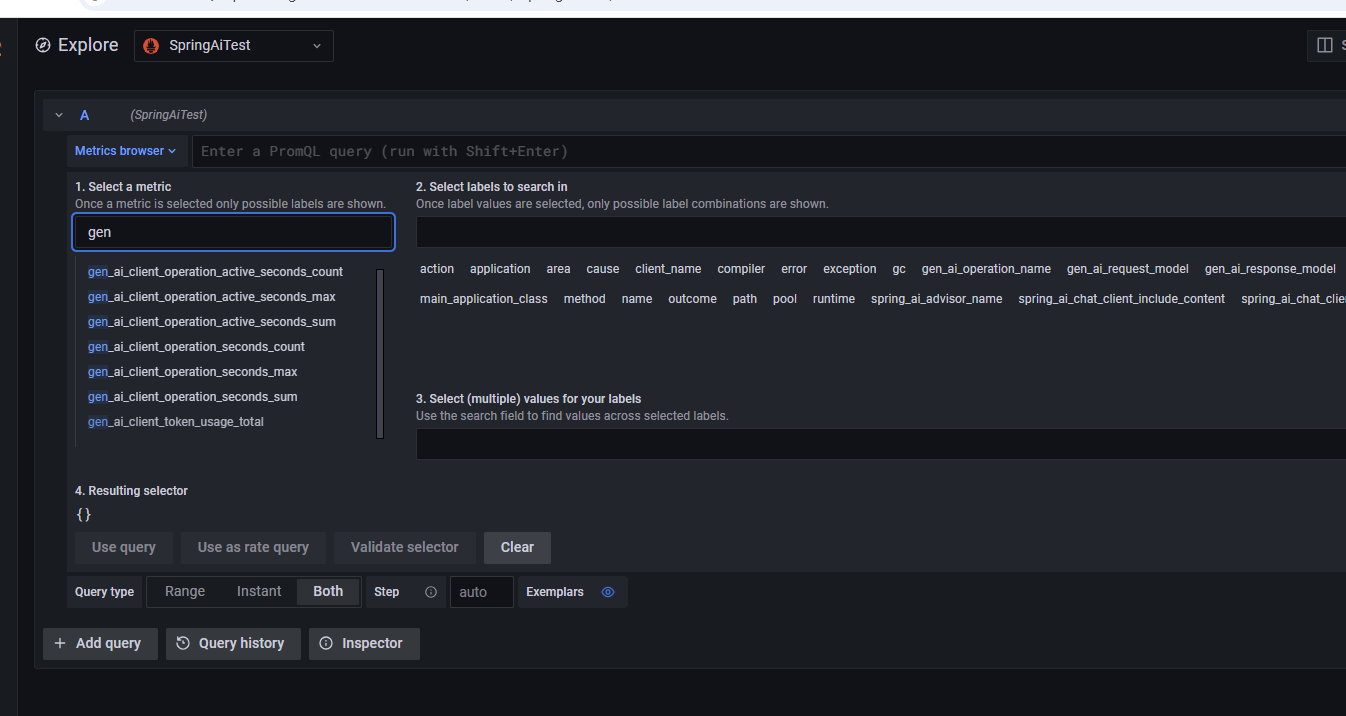Select the 'method' label

(585, 299)
